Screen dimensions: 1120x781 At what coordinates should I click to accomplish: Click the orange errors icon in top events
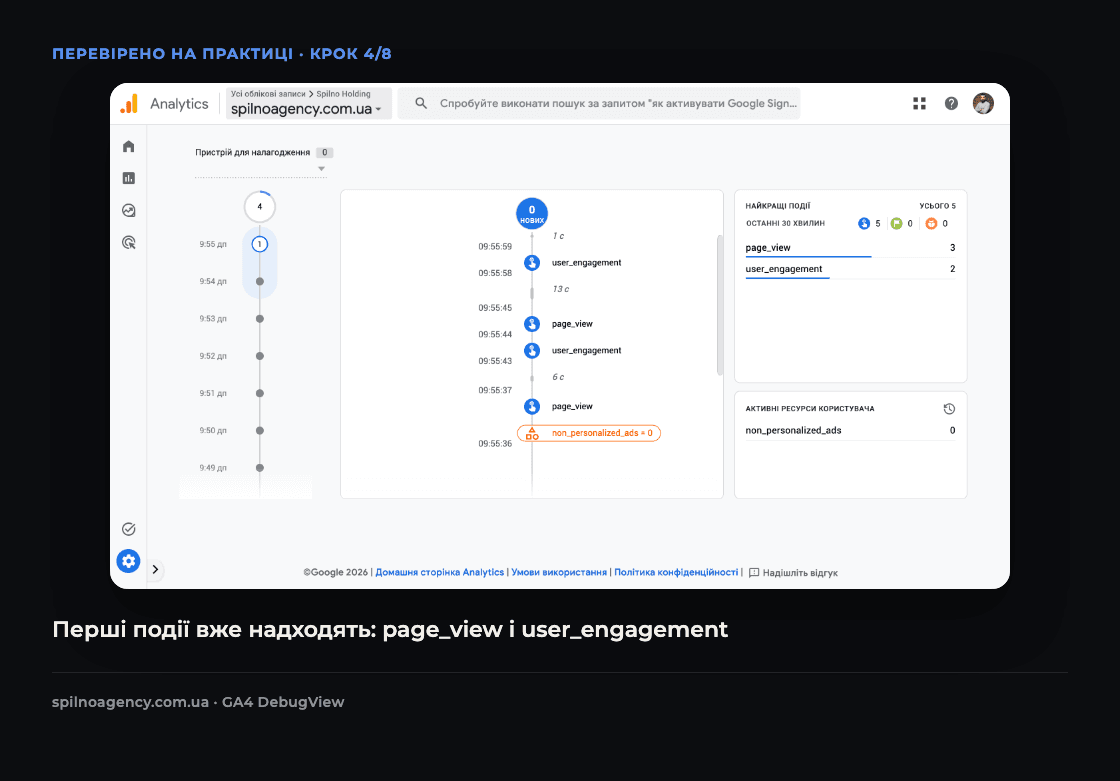tap(931, 224)
